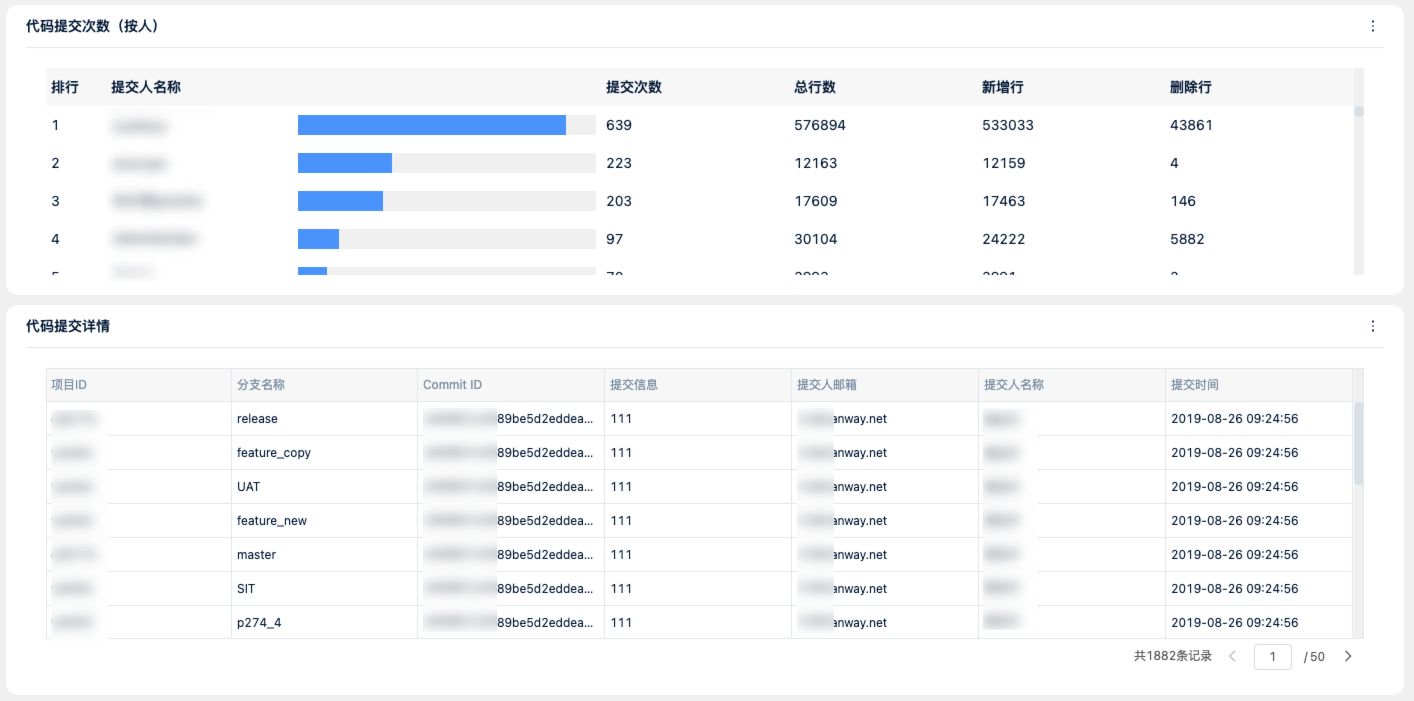Click the 分支名称 column header
Image resolution: width=1414 pixels, height=701 pixels.
[324, 385]
